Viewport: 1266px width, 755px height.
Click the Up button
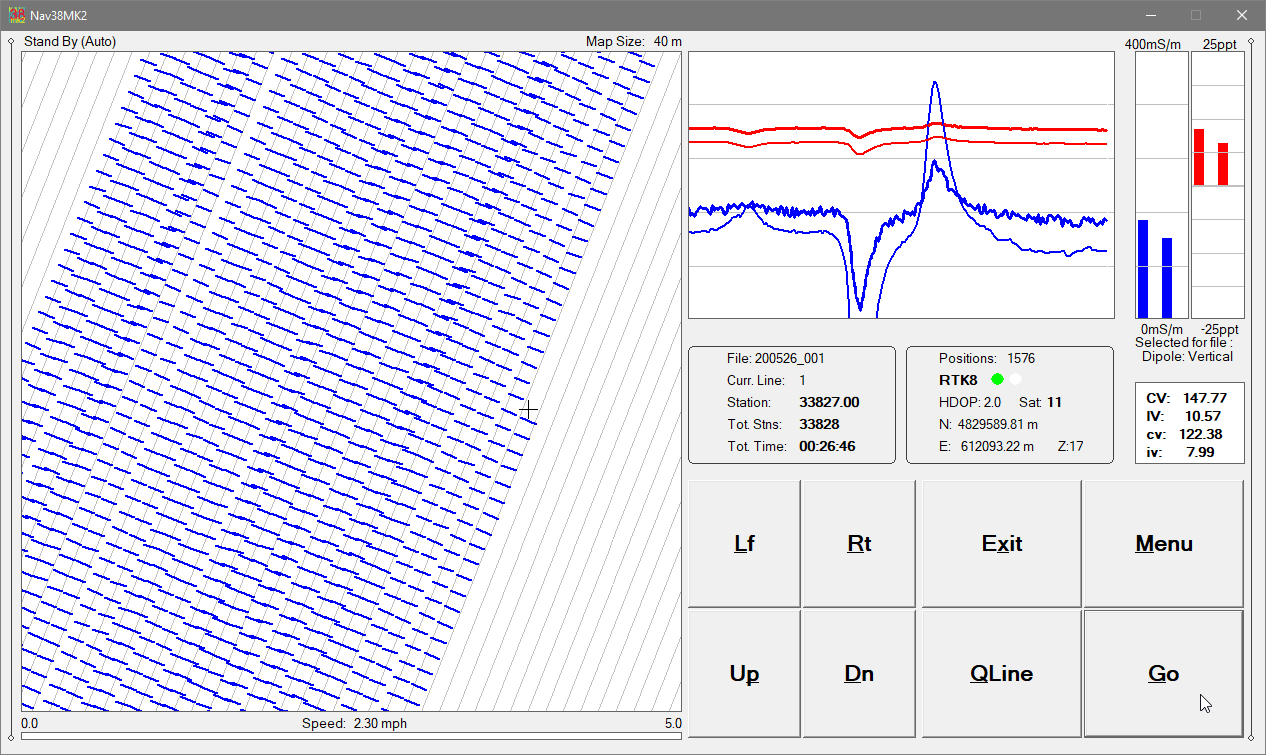tap(744, 673)
